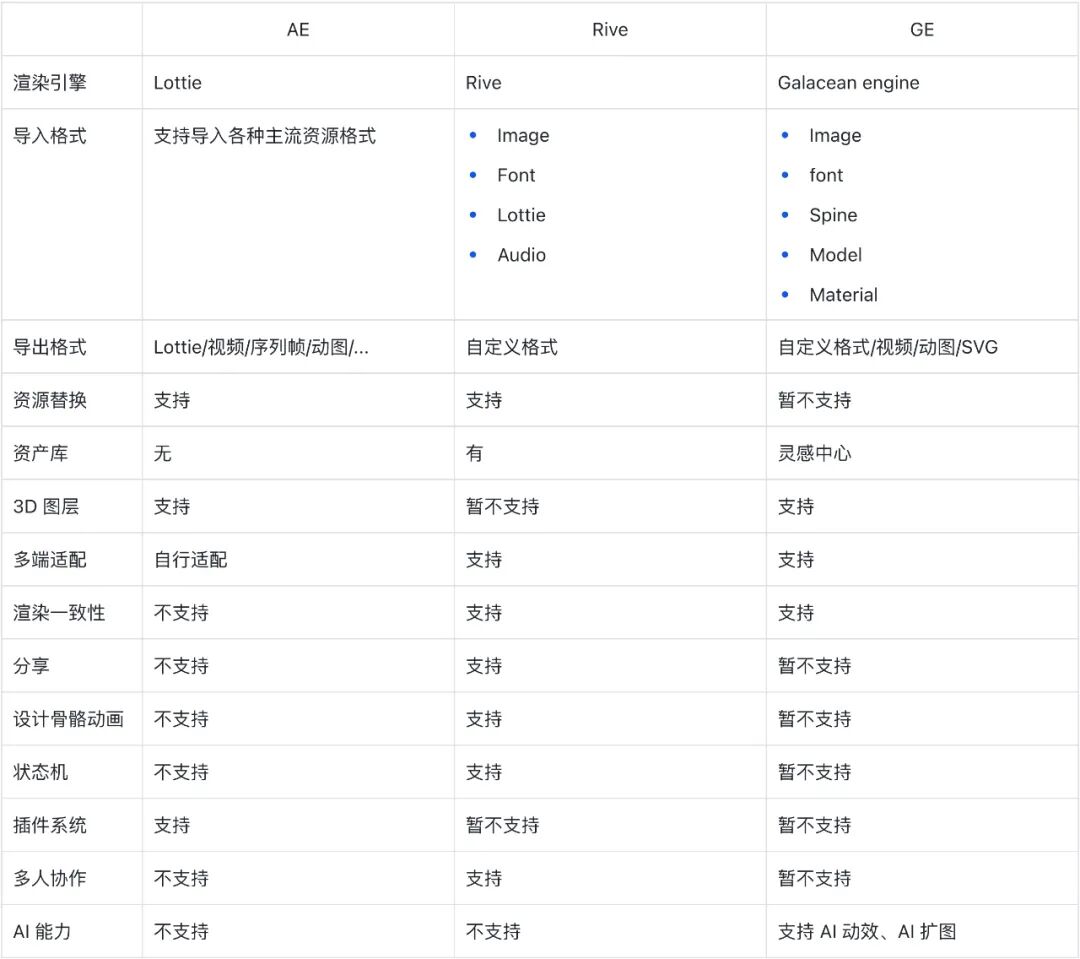Click Rive's "支持" in the 设计骨骼动画 row

click(484, 719)
